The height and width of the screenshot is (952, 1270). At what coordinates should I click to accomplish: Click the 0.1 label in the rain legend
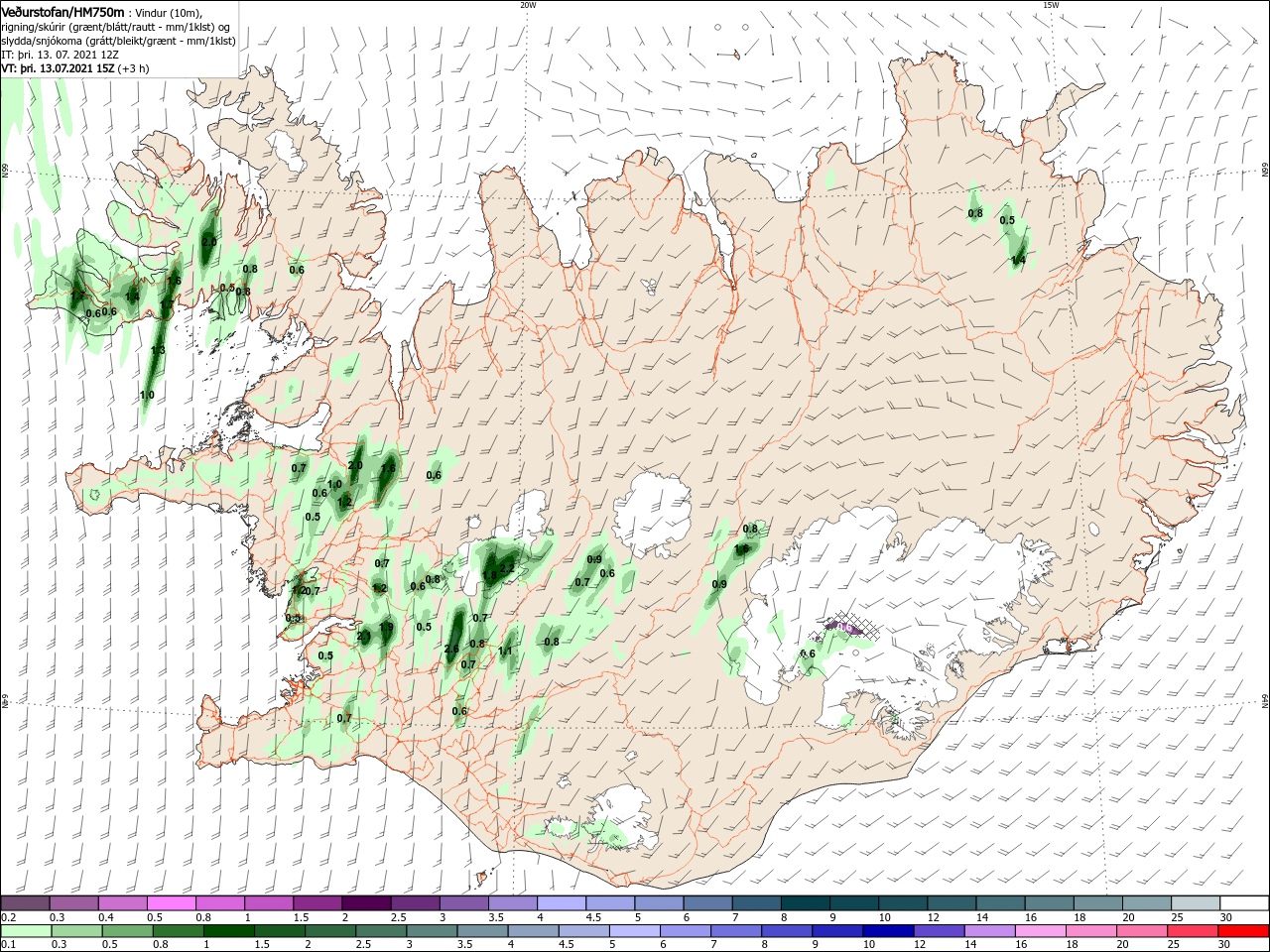tap(8, 946)
